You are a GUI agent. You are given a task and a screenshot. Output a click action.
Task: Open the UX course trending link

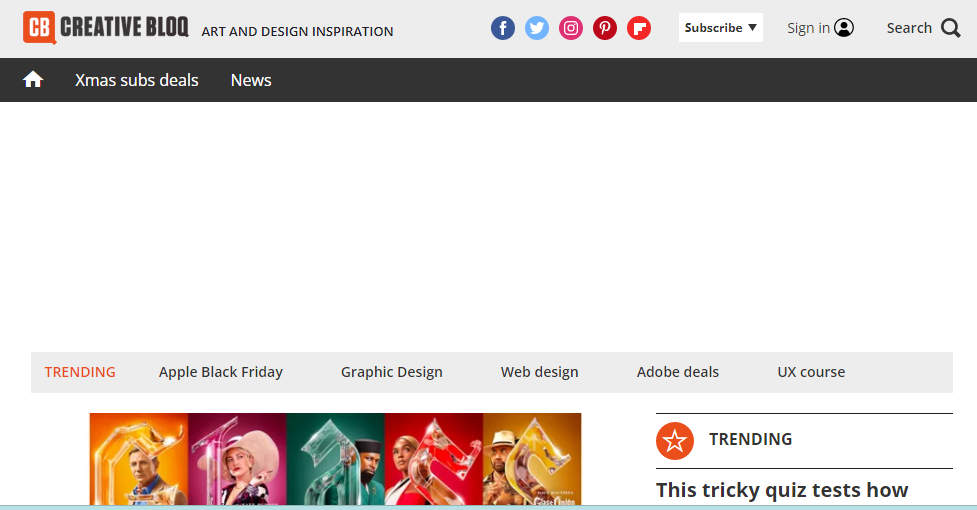coord(811,372)
